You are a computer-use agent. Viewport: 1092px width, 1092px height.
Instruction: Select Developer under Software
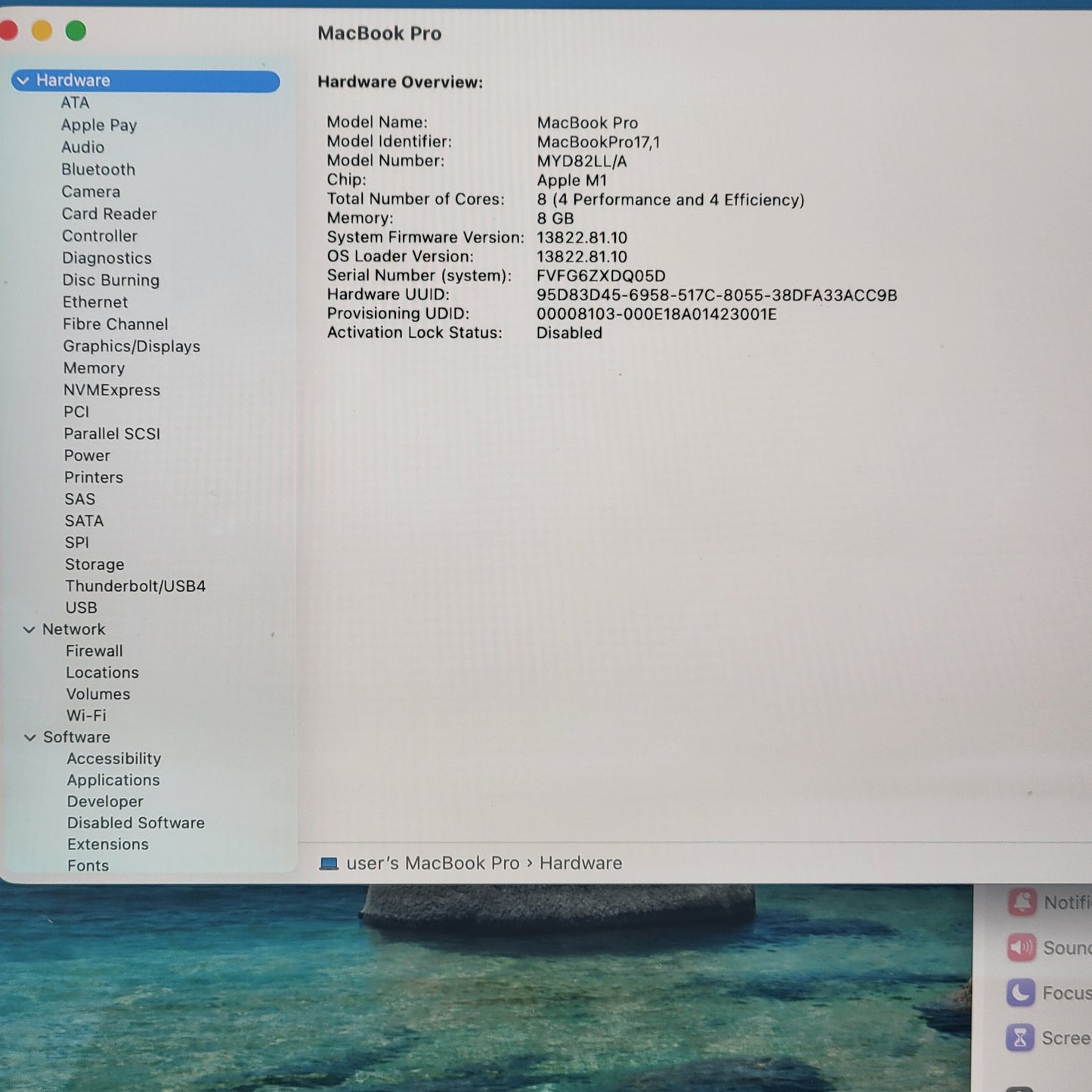(105, 802)
